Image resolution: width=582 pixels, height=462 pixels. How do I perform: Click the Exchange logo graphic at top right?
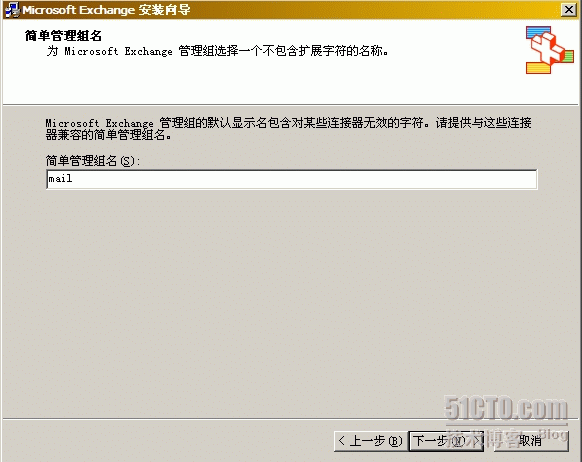(x=549, y=50)
